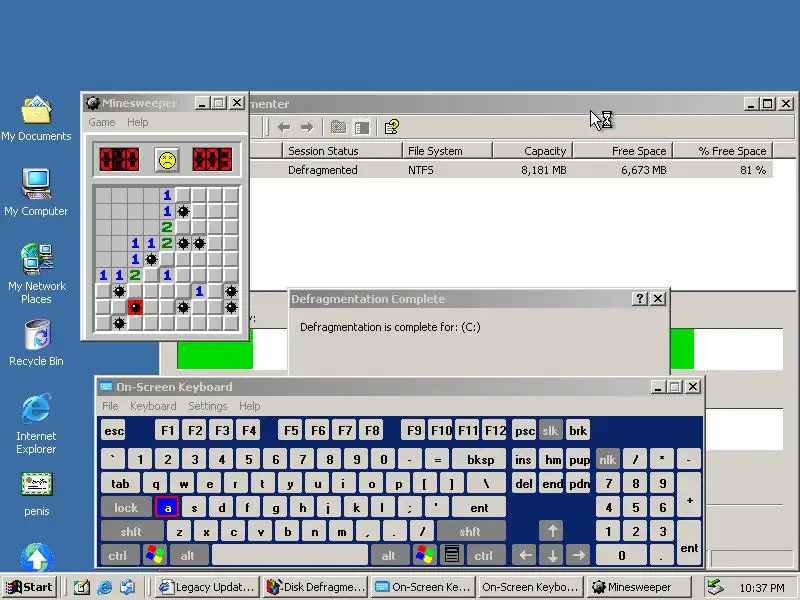Click the Capacity column header
Viewport: 800px width, 600px height.
point(533,151)
